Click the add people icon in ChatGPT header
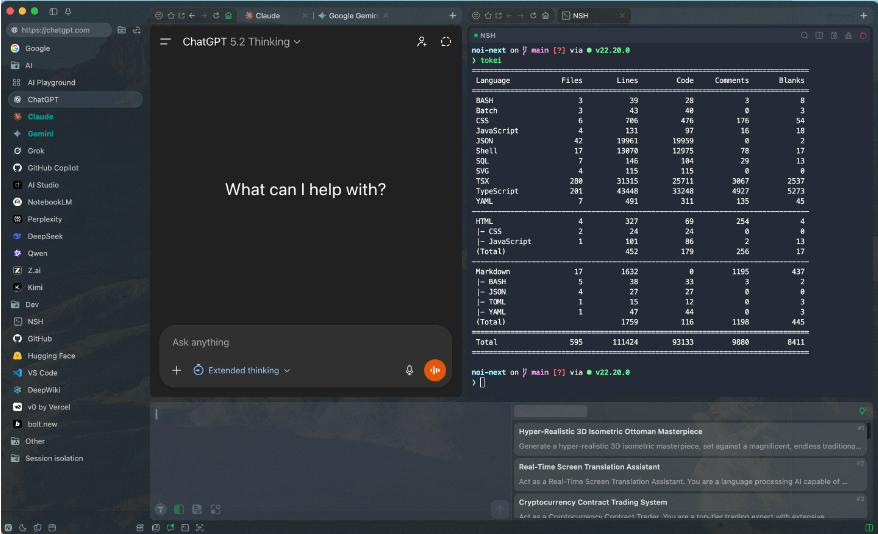 [421, 42]
